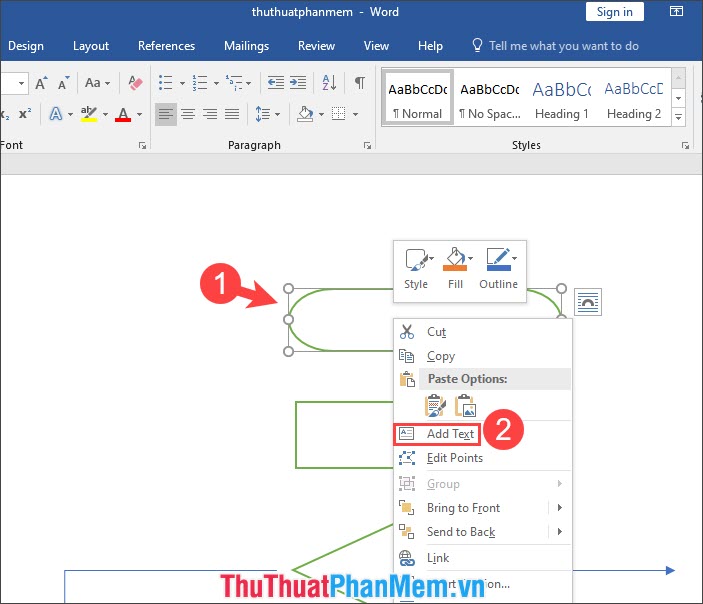Screen dimensions: 703x604
Task: Click the Cut scissors icon in context menu
Action: pos(407,332)
